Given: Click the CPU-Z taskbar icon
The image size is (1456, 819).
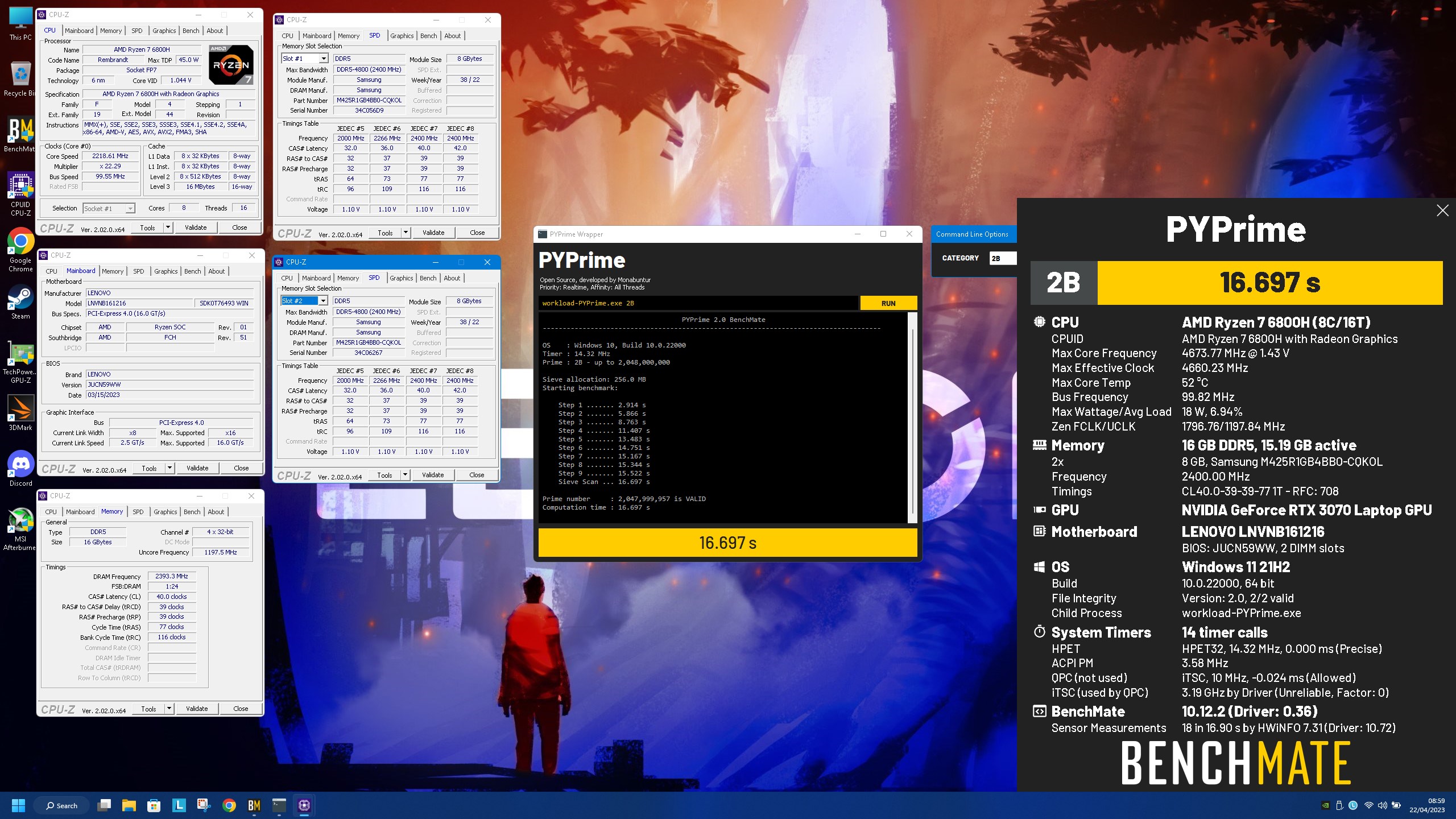Looking at the screenshot, I should [x=304, y=805].
